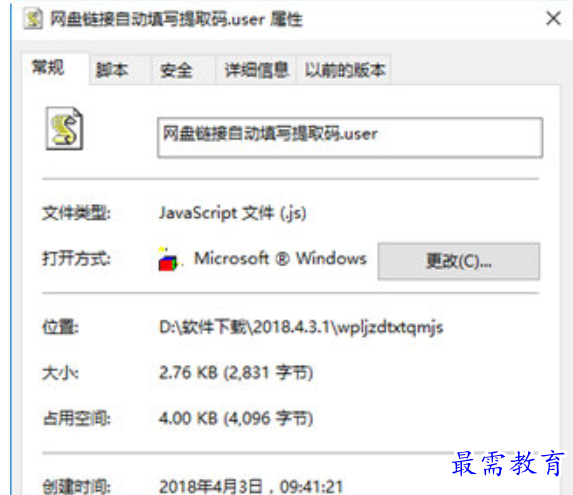Image resolution: width=573 pixels, height=495 pixels.
Task: Click the 2.76 KB size value
Action: (x=236, y=373)
